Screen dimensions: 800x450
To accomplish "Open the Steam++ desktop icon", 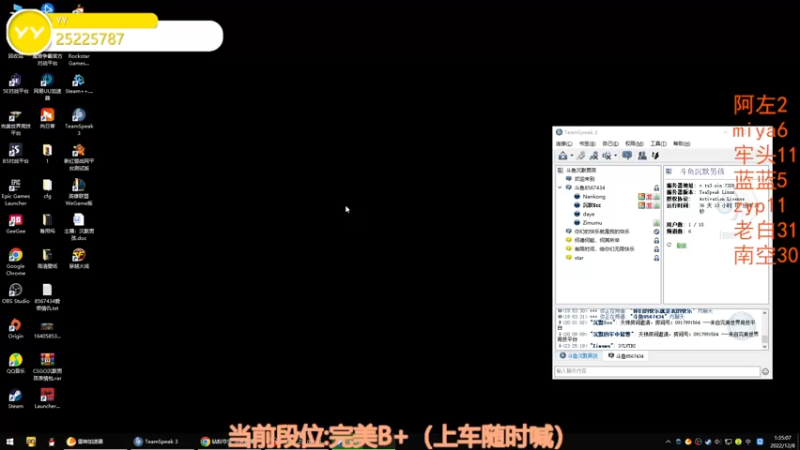I will point(79,84).
